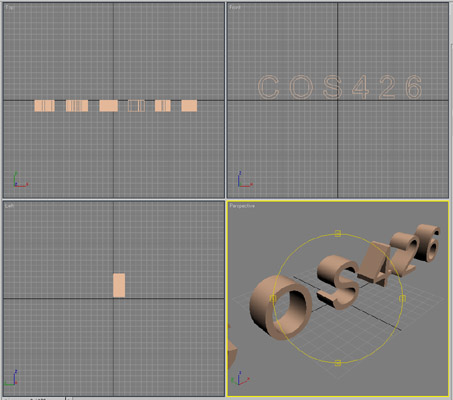This screenshot has height=400, width=453.
Task: Click the axis tripod in Top viewport
Action: pos(20,180)
